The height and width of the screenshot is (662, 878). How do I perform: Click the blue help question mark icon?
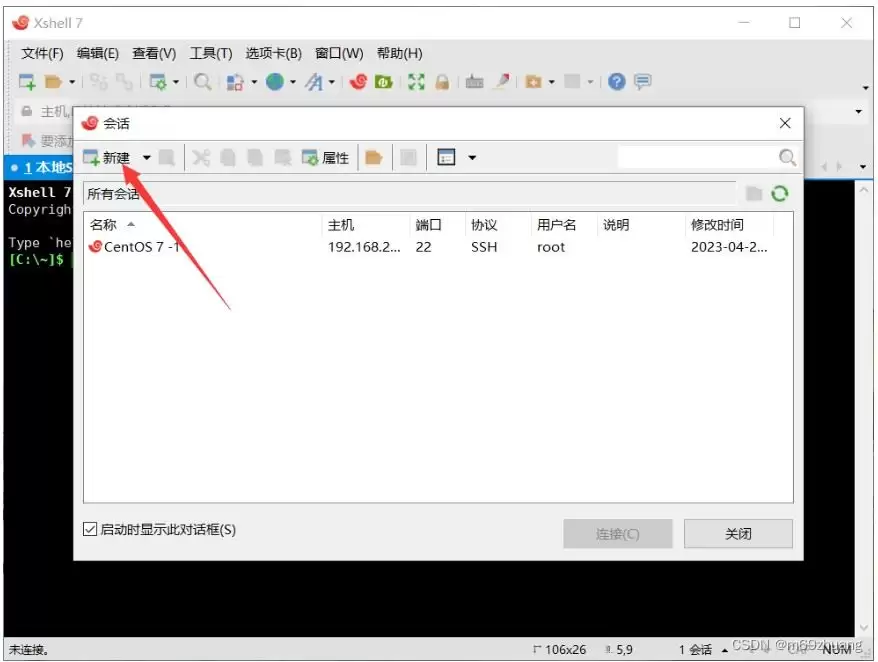(x=616, y=82)
